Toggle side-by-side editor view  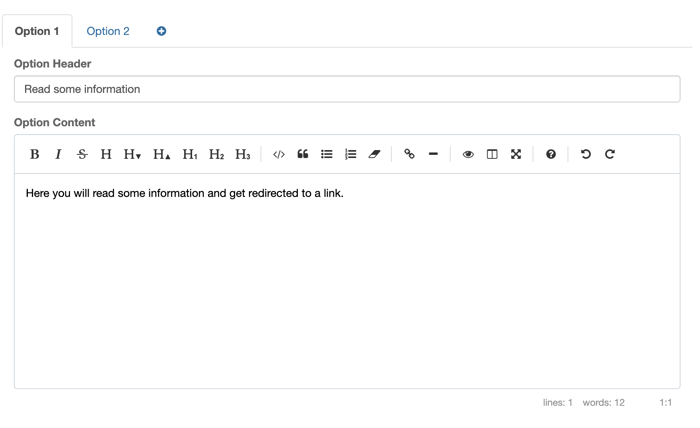tap(492, 154)
